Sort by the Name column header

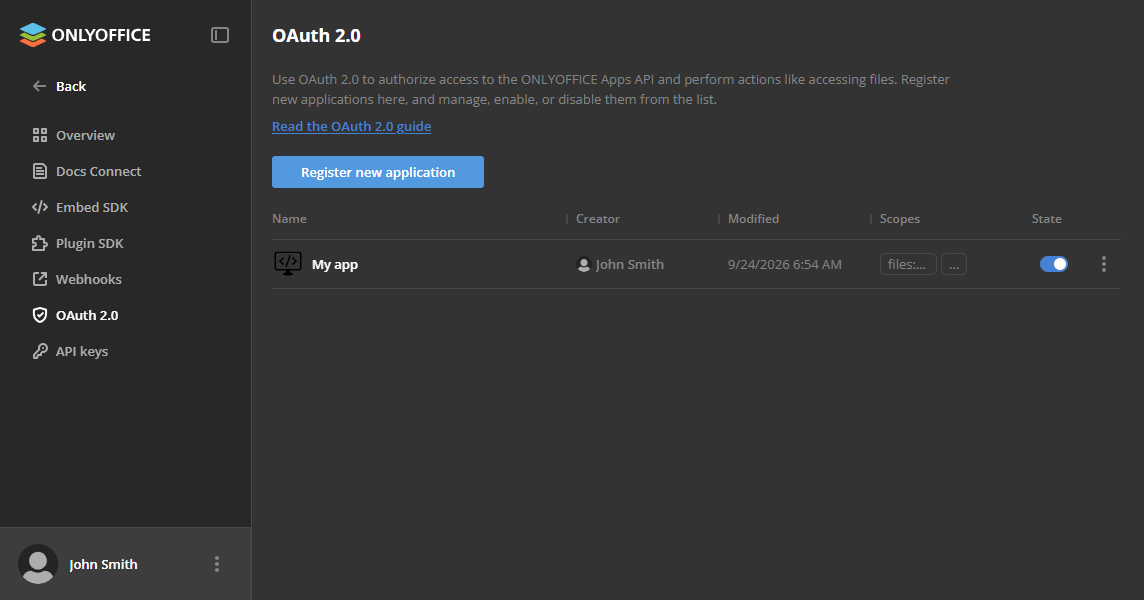click(x=289, y=218)
